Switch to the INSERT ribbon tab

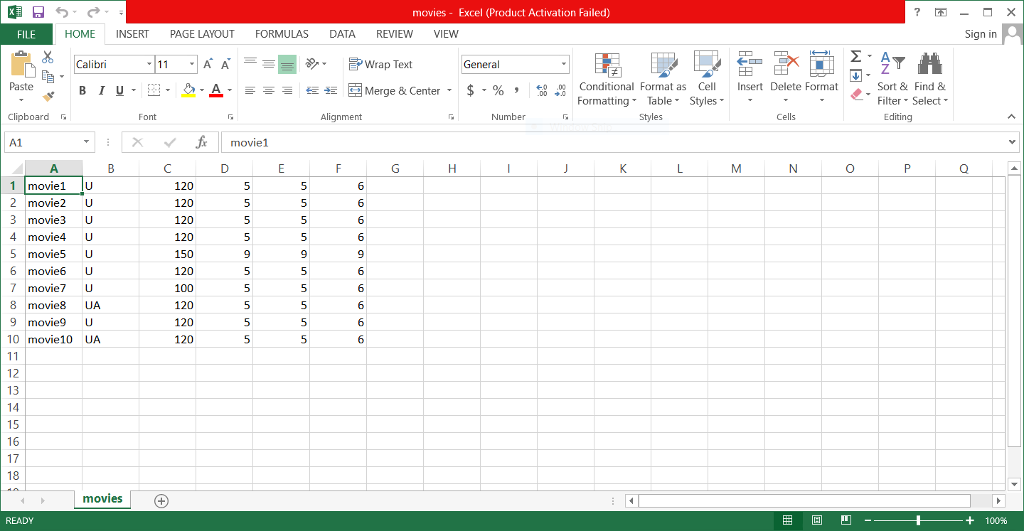click(x=133, y=34)
